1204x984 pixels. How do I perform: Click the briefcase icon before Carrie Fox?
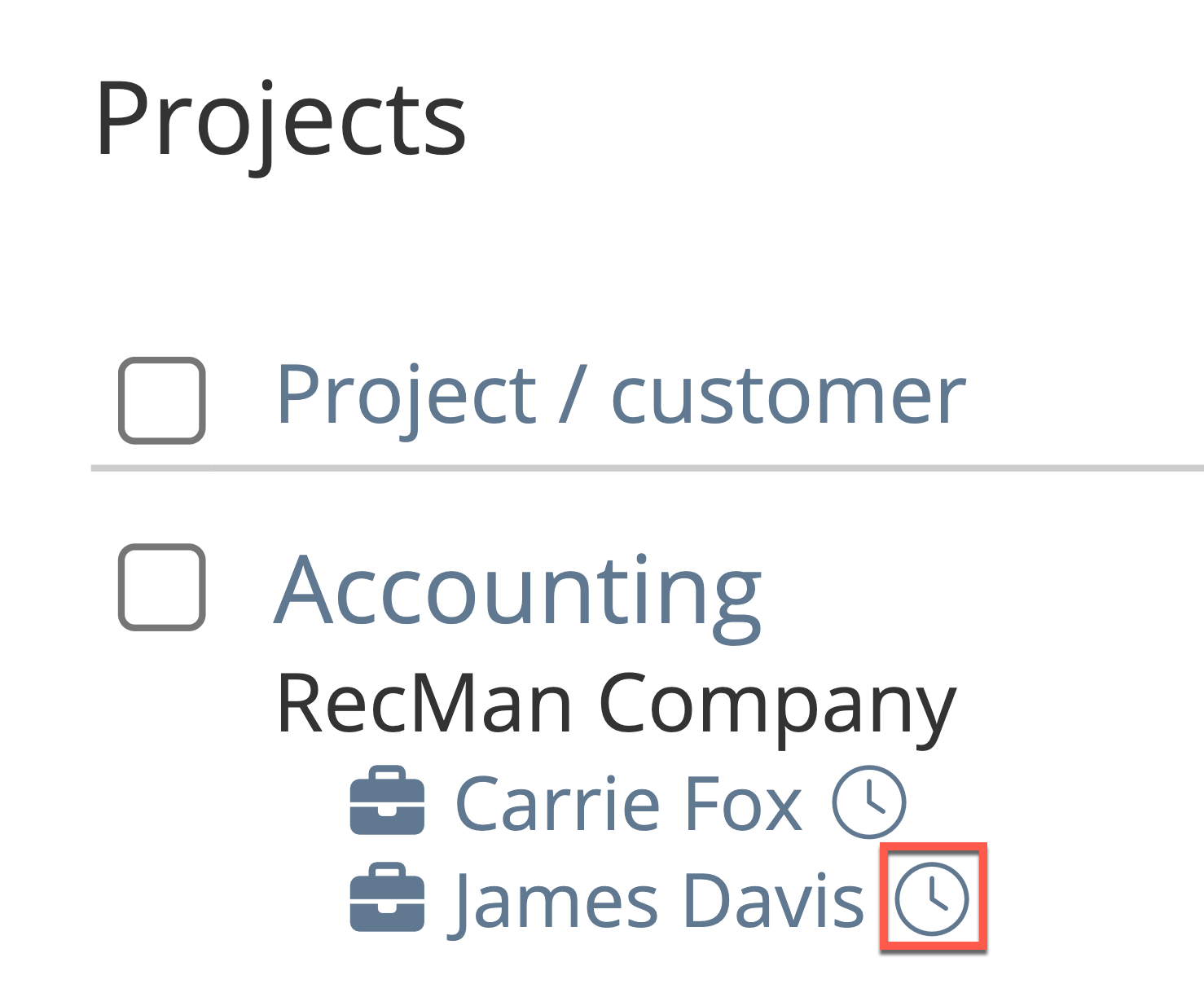click(387, 802)
